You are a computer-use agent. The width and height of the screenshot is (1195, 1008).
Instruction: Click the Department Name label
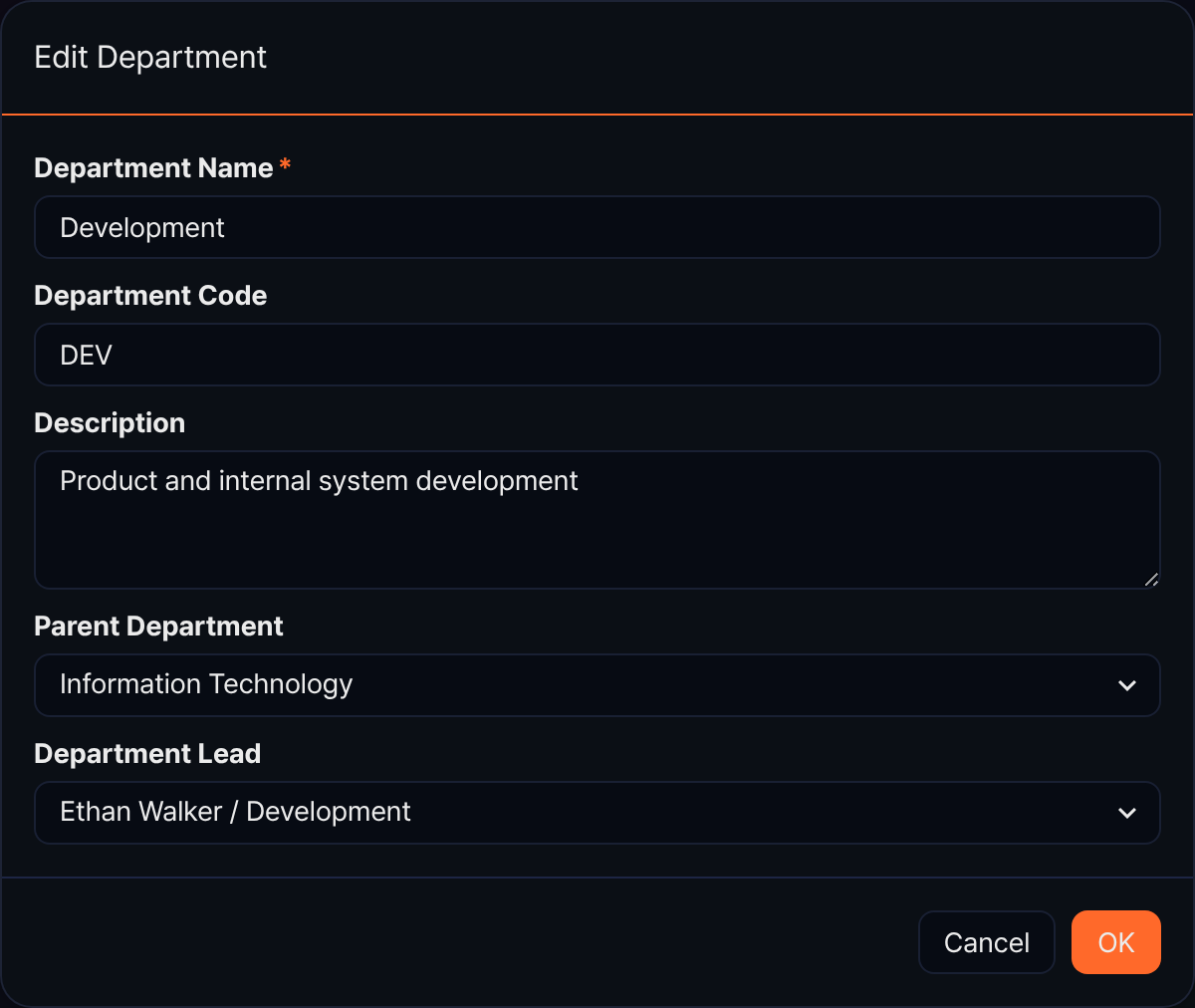(x=153, y=168)
